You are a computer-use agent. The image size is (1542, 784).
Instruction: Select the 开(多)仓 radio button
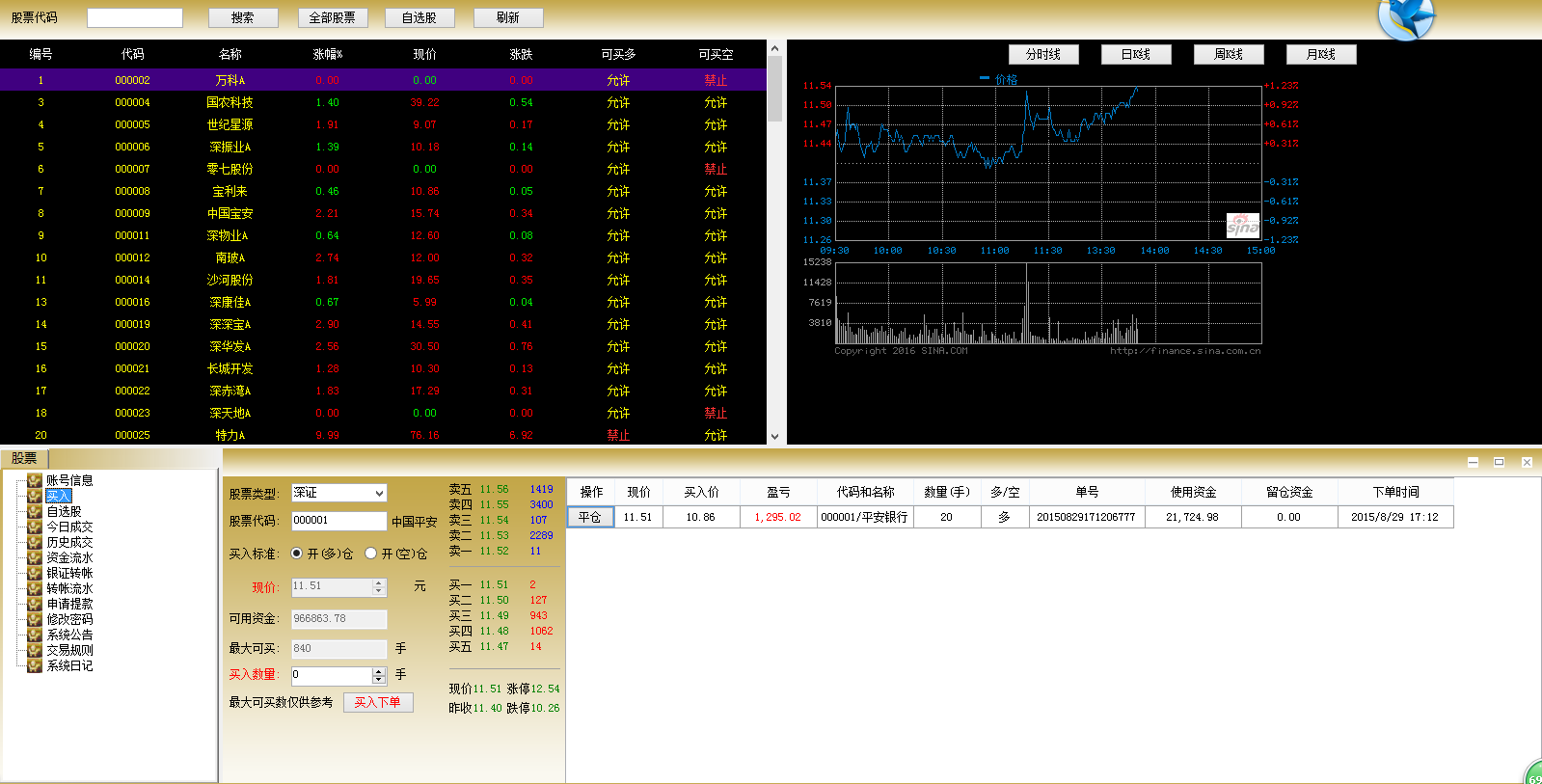coord(297,554)
